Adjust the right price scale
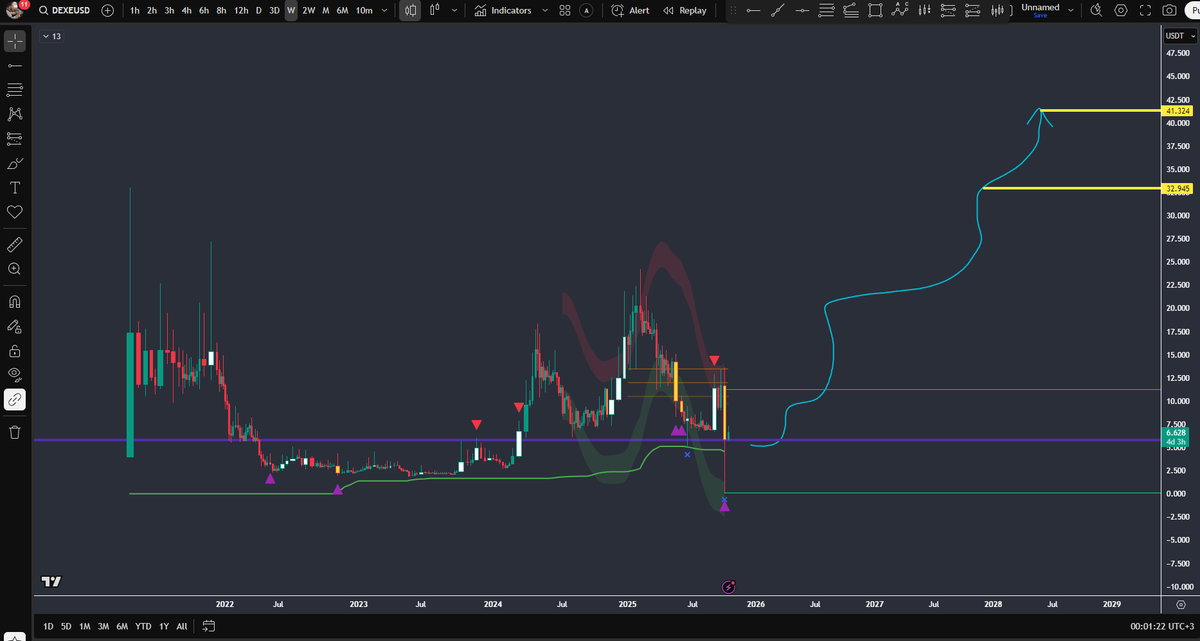1200x641 pixels. pos(1178,300)
